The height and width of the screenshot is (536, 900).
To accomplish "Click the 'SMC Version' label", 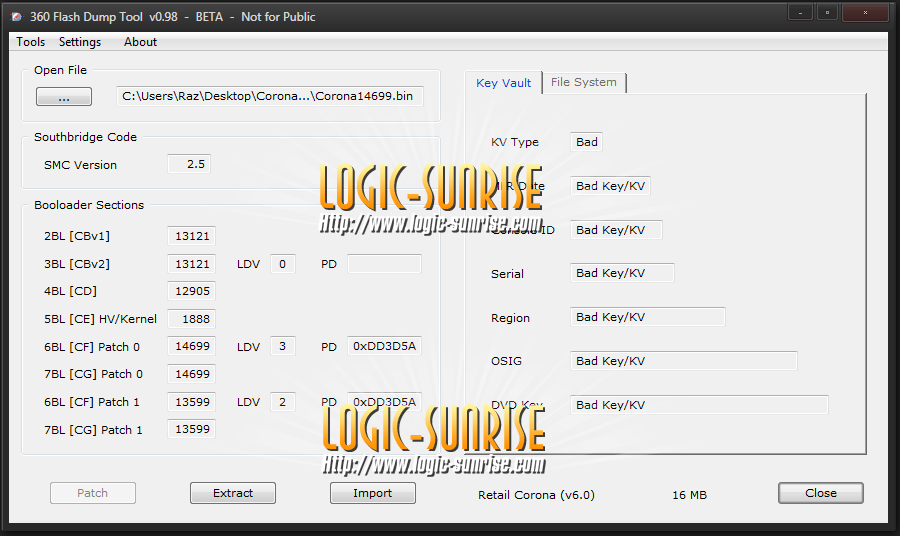I will pyautogui.click(x=80, y=165).
